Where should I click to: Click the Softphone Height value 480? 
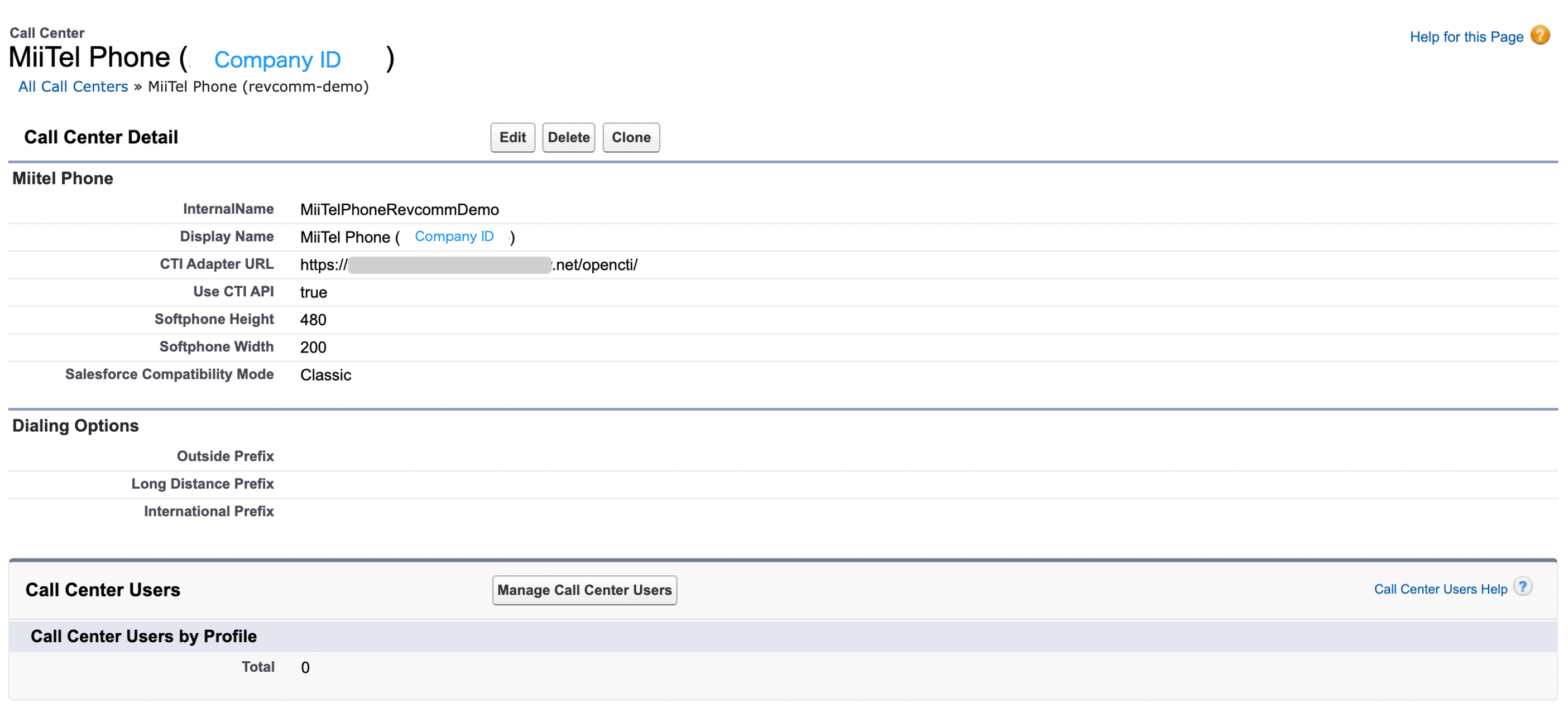pyautogui.click(x=313, y=320)
